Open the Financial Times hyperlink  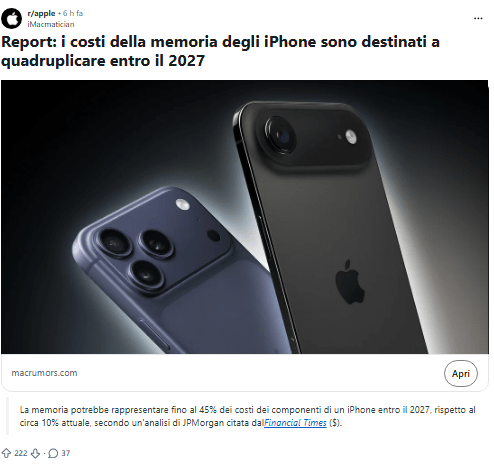click(295, 423)
